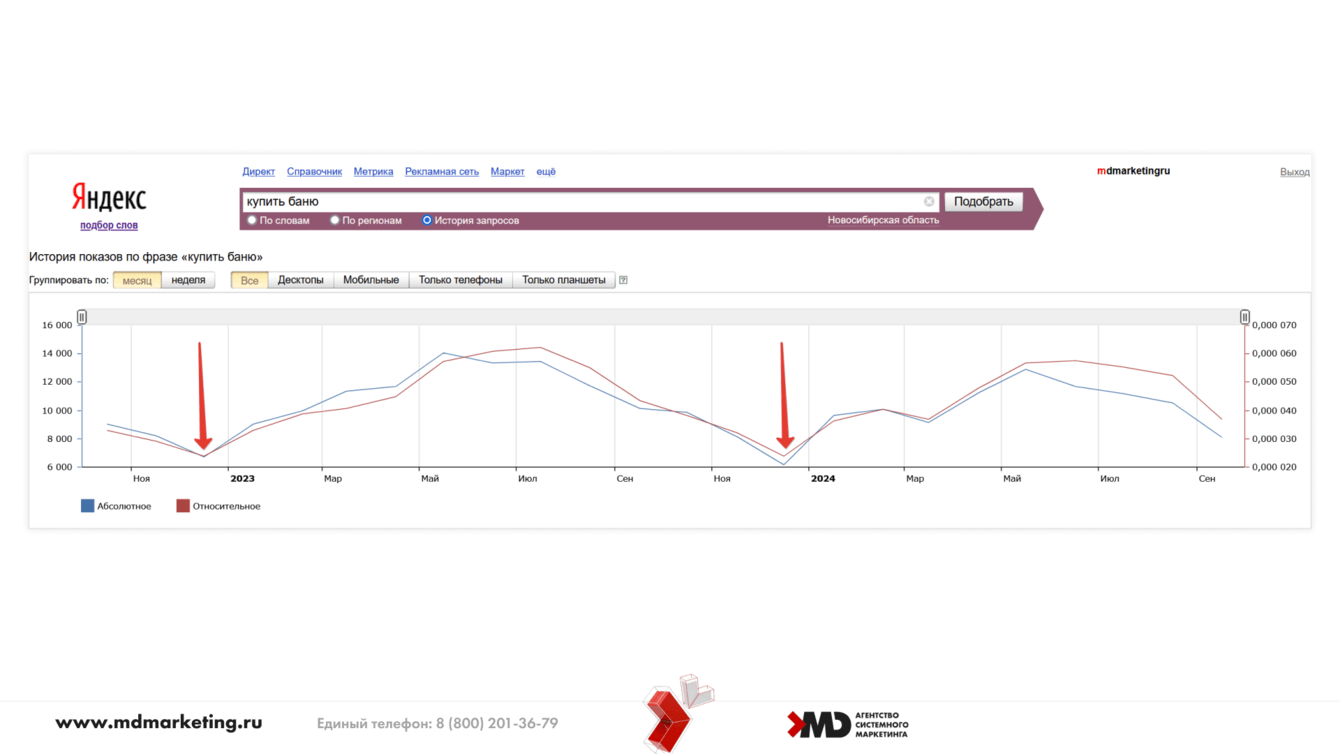1340x754 pixels.
Task: Open the «Справочник» link
Action: (x=314, y=172)
